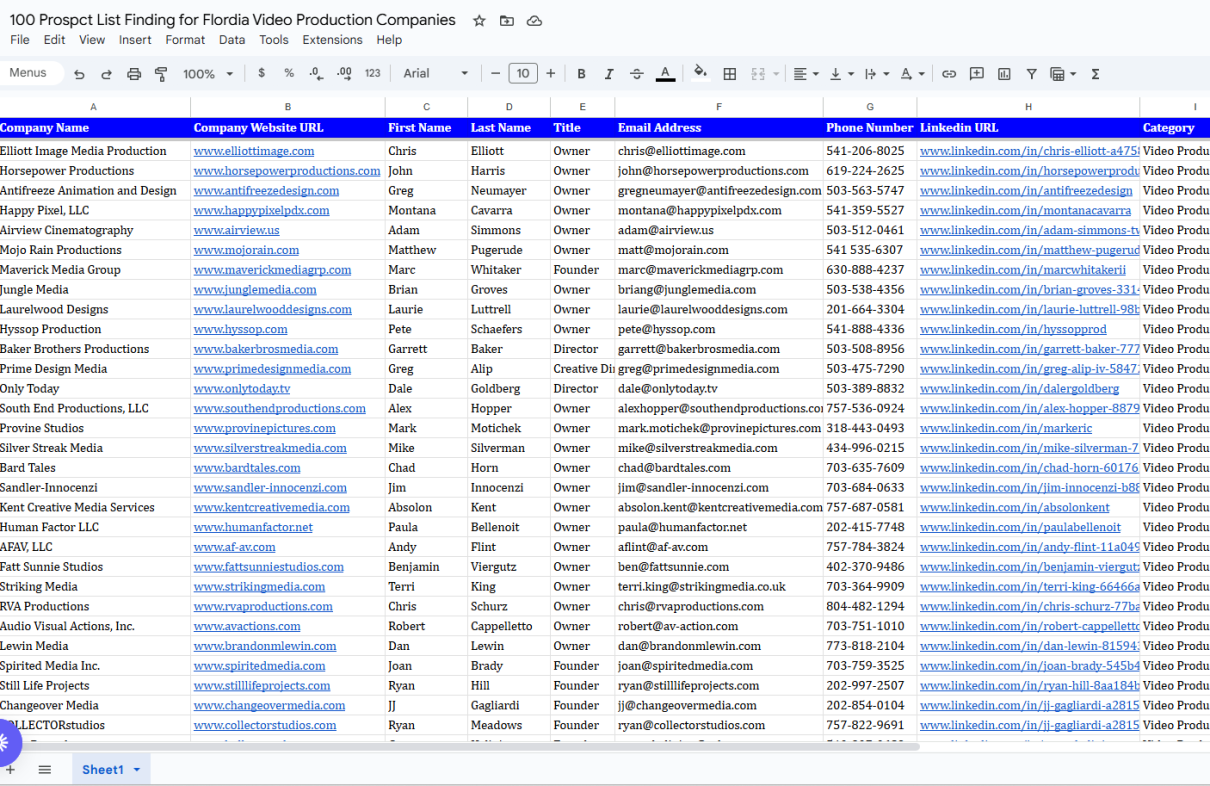Open text rotation dropdown

coord(912,74)
